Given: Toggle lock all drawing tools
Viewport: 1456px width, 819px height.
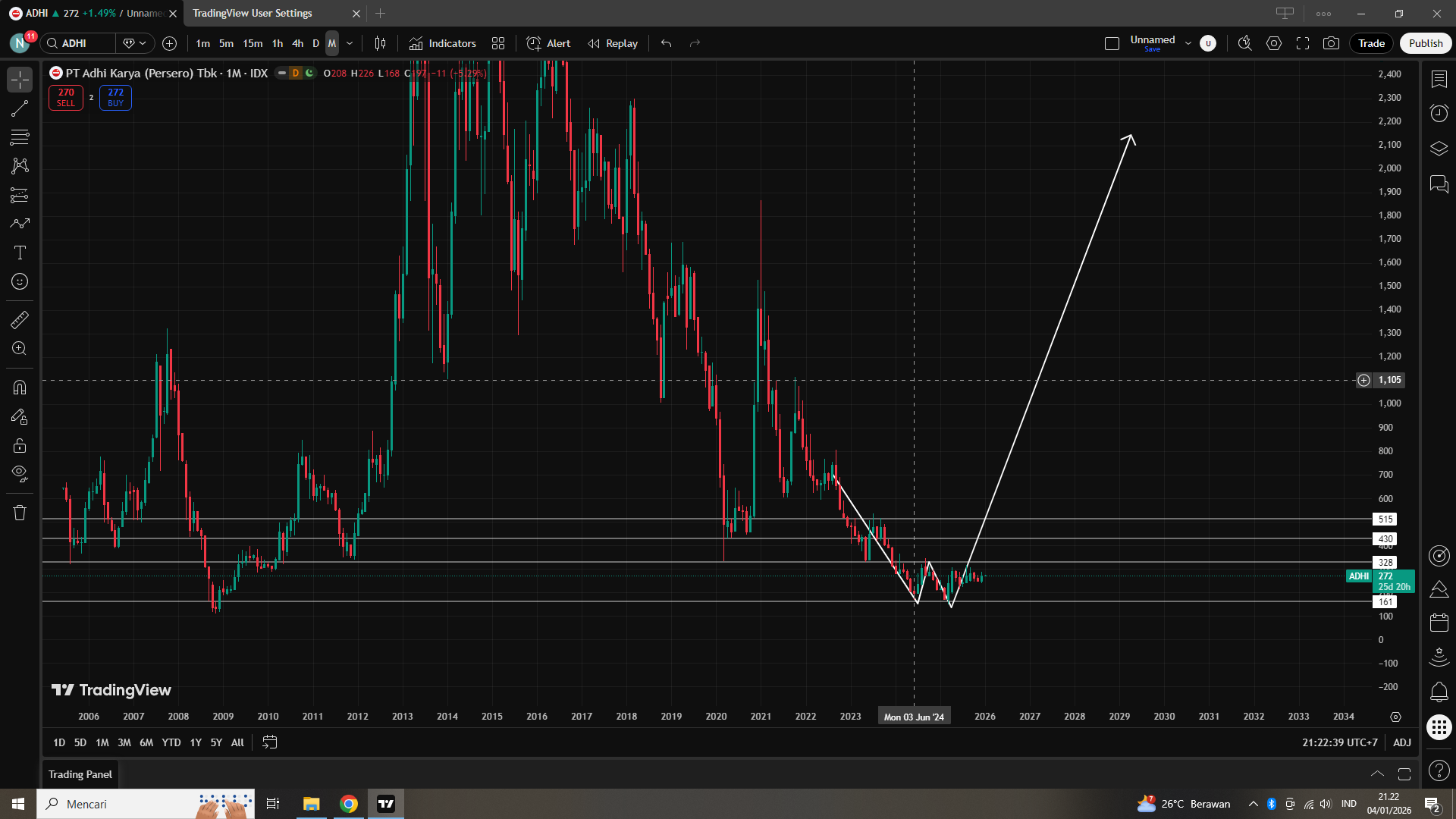Looking at the screenshot, I should tap(20, 445).
